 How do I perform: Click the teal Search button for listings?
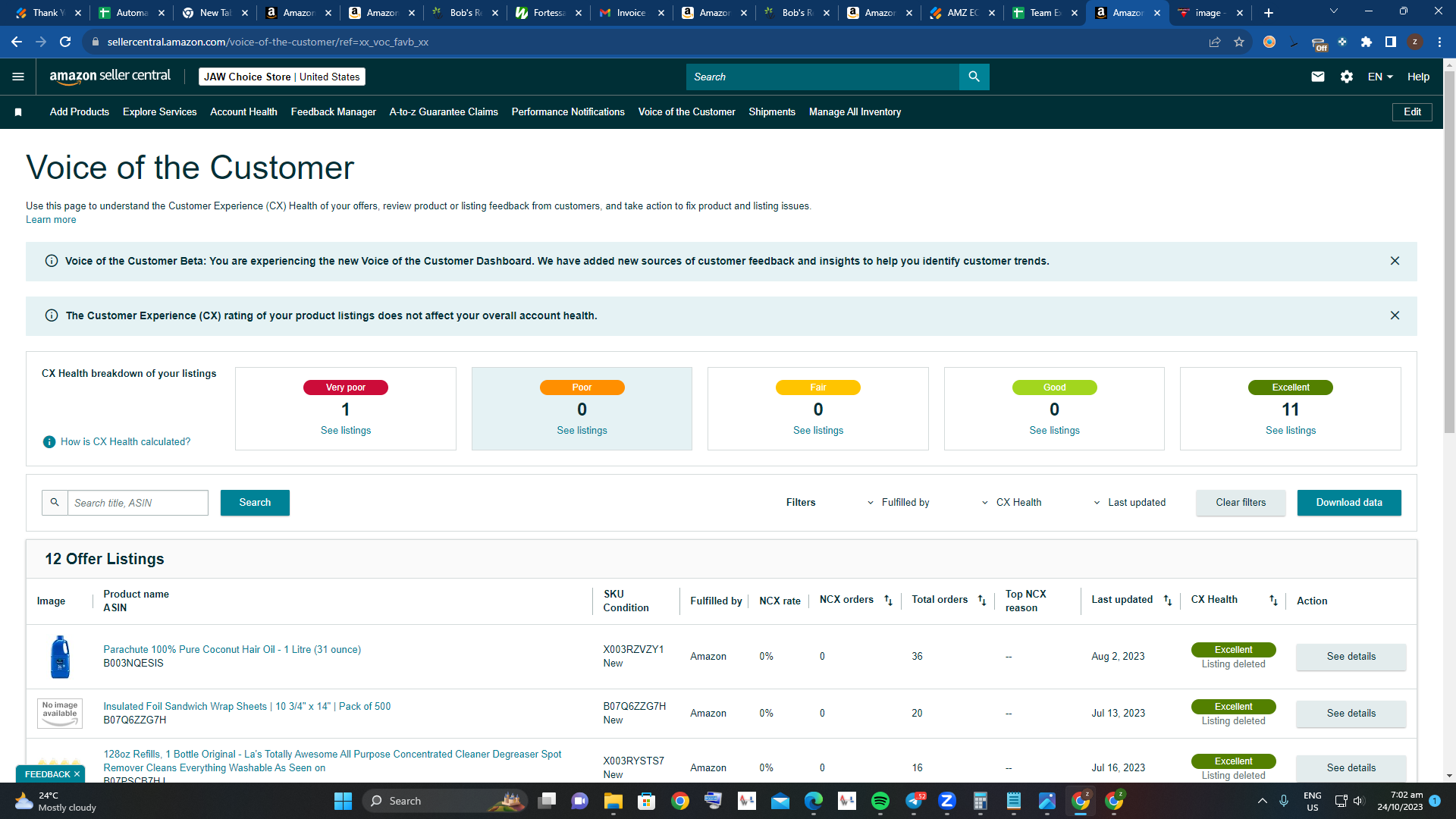pos(255,503)
